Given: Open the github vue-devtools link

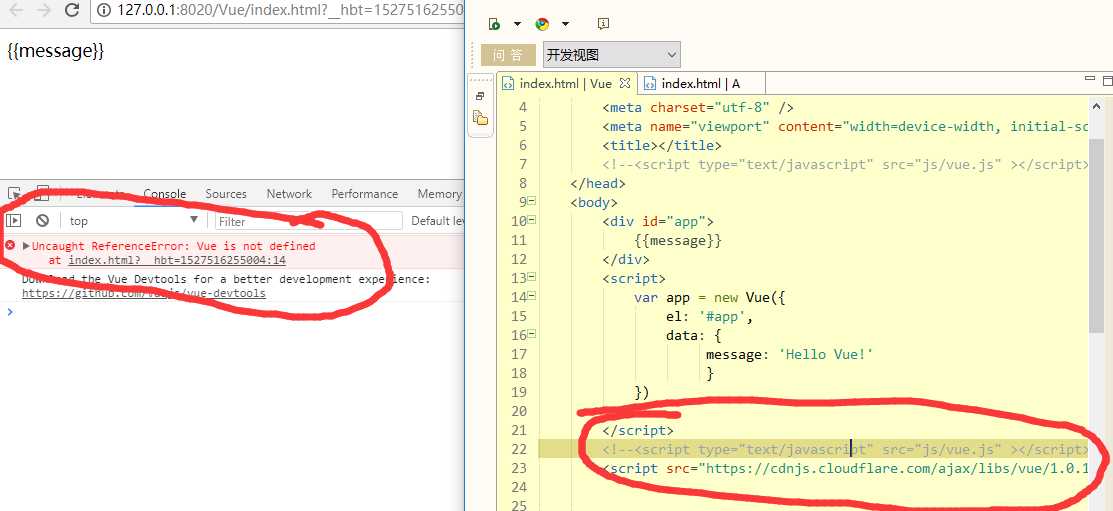Looking at the screenshot, I should point(144,293).
